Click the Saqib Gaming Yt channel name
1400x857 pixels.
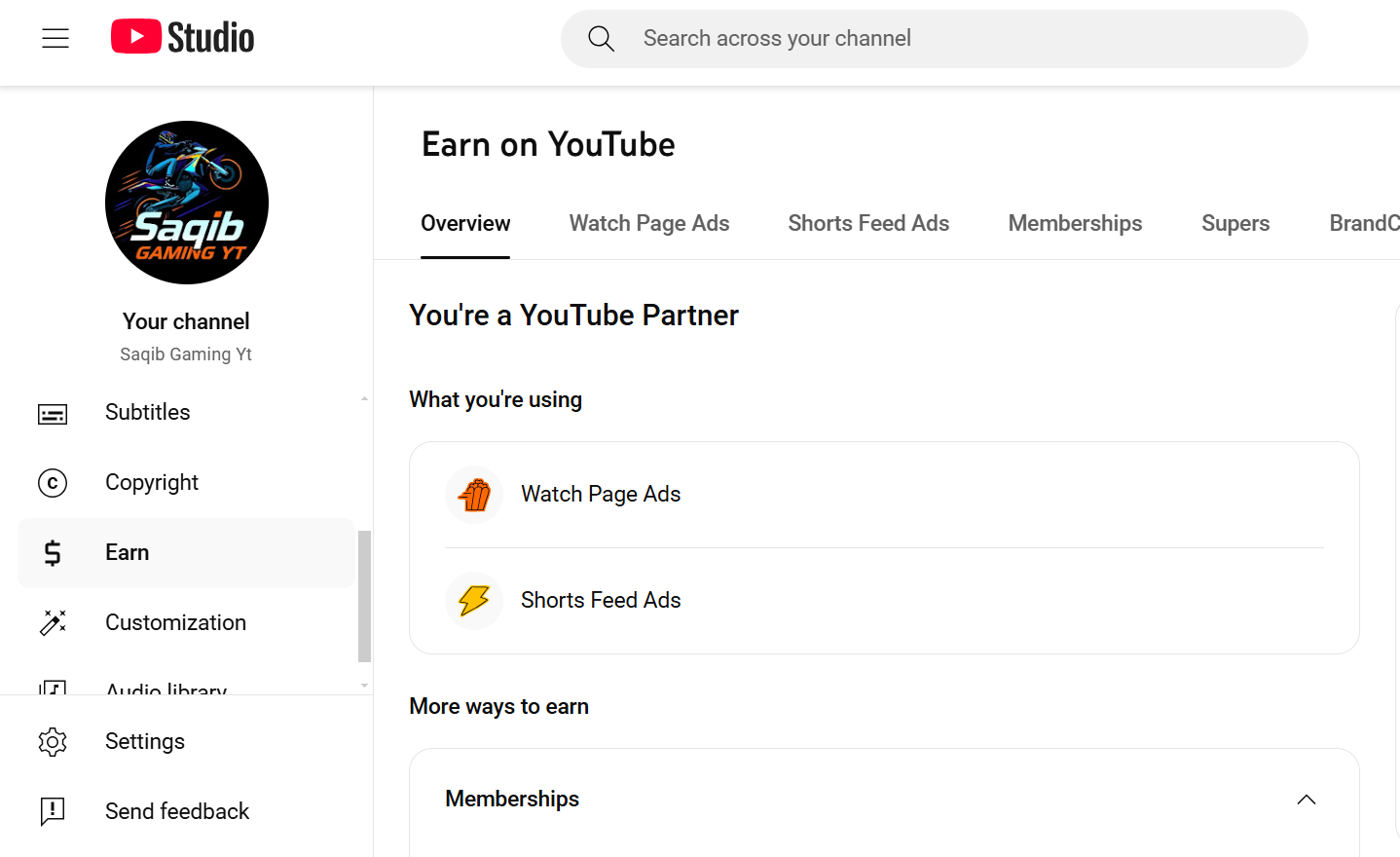pos(186,354)
